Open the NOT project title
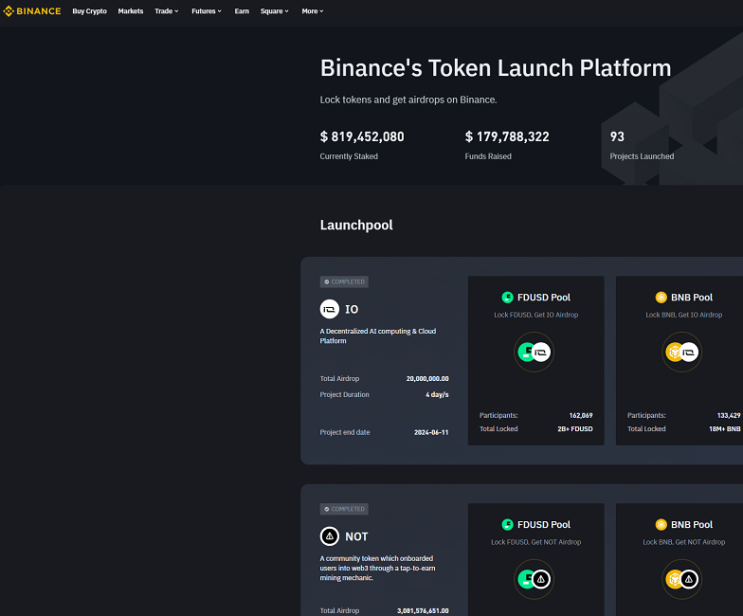Image resolution: width=743 pixels, height=616 pixels. tap(356, 536)
